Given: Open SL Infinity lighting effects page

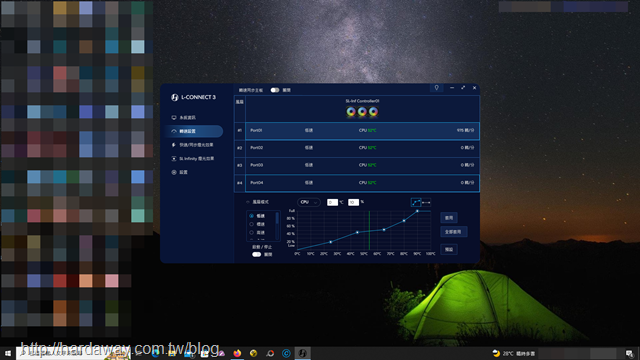Looking at the screenshot, I should point(193,158).
